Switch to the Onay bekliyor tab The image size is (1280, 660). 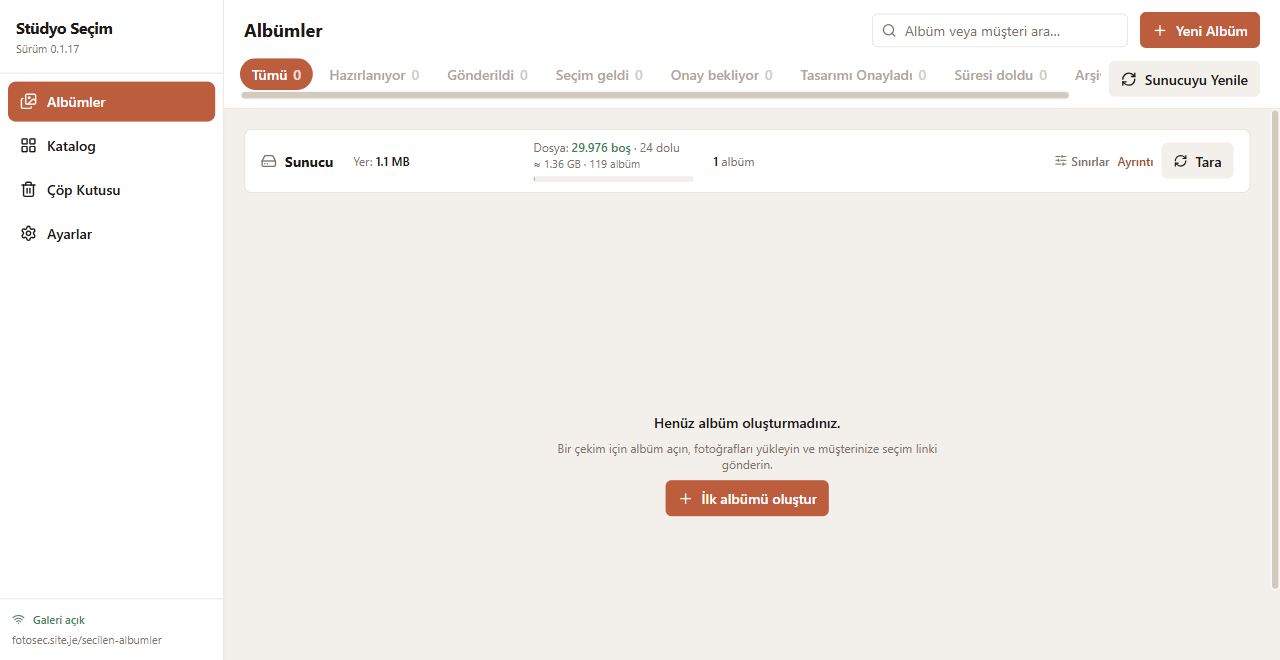click(x=721, y=75)
